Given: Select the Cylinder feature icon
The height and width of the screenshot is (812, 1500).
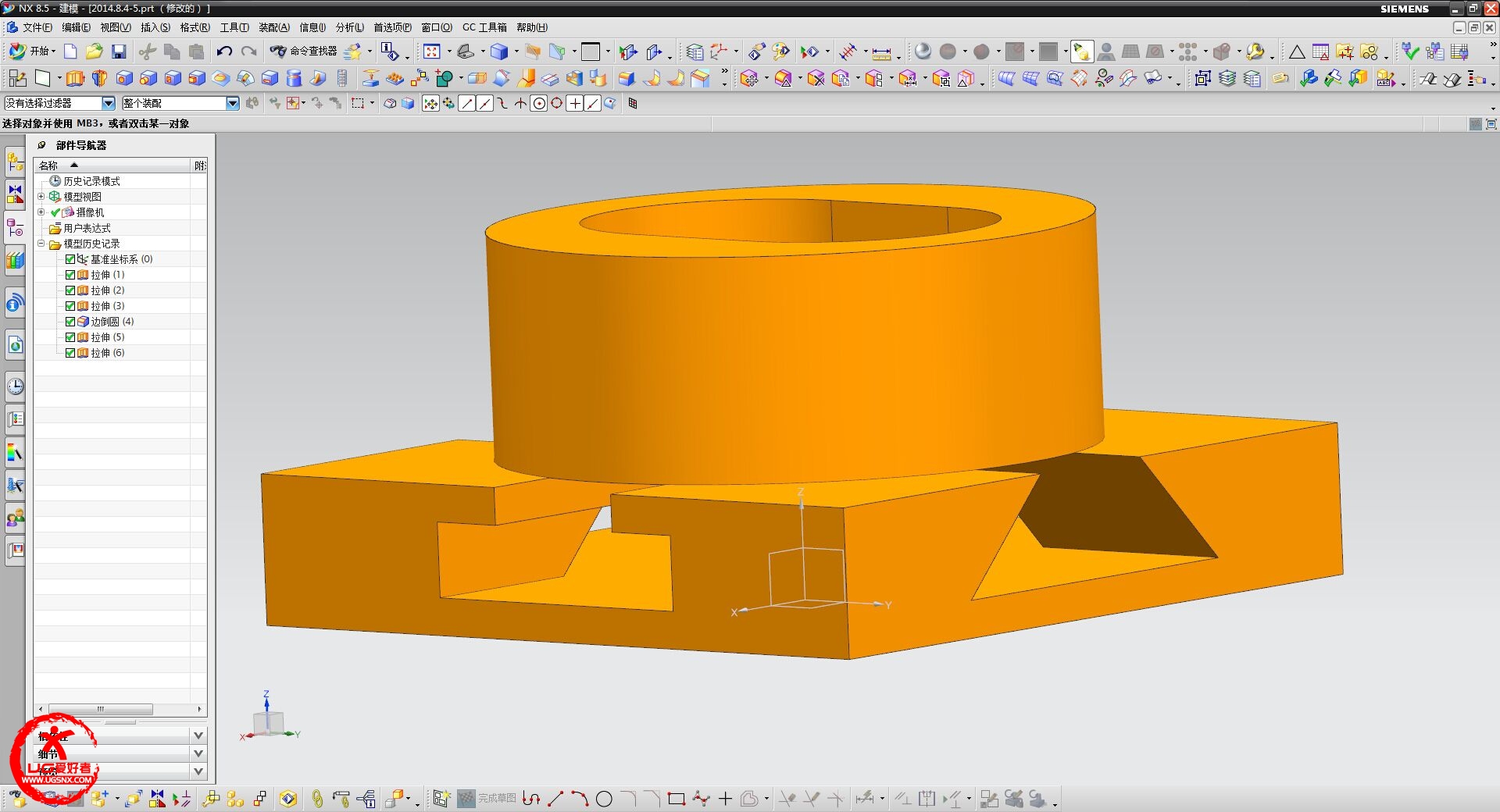Looking at the screenshot, I should (294, 78).
